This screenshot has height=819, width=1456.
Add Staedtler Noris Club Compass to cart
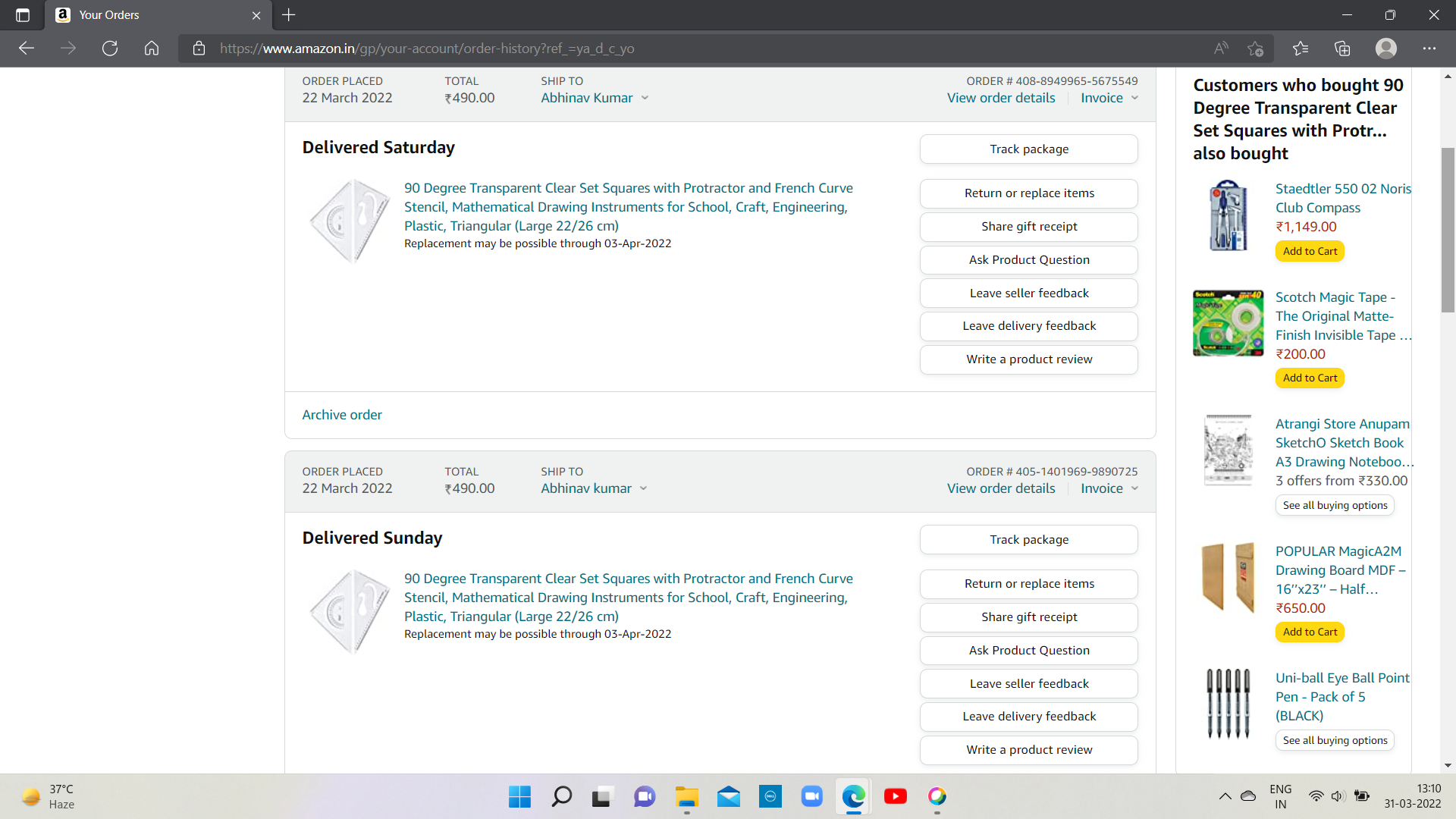pyautogui.click(x=1310, y=251)
